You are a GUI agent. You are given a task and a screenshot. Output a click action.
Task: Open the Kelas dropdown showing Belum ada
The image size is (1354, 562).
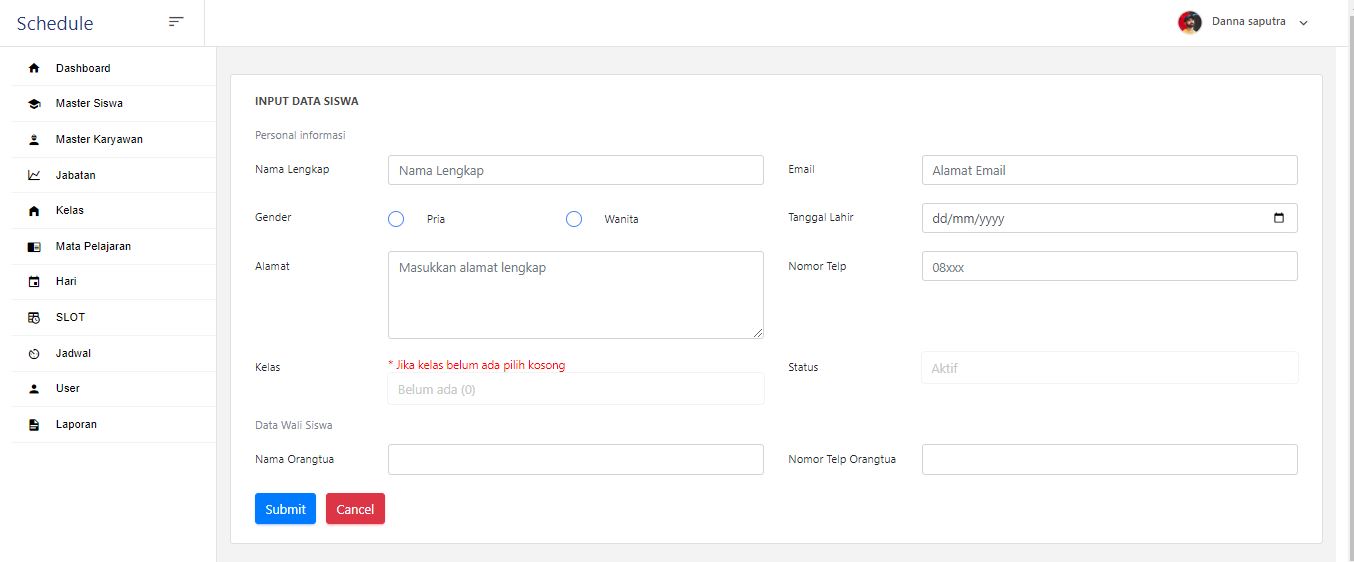pos(575,389)
